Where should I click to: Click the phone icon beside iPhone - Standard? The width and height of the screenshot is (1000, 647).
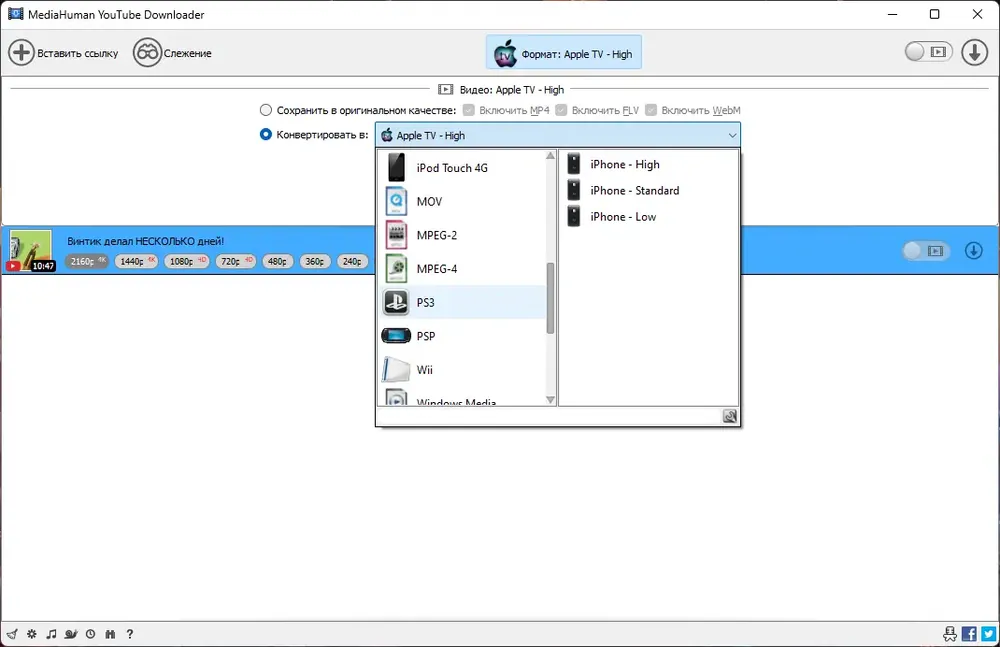point(574,190)
